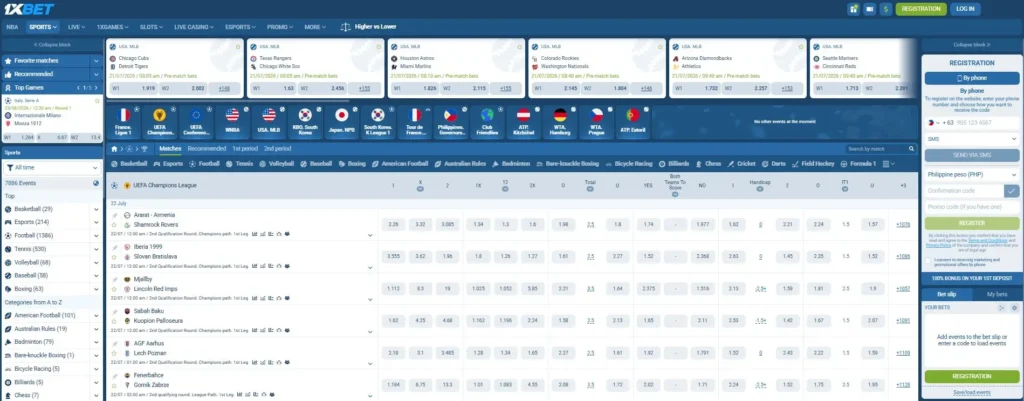Open the Tour de France tile
The width and height of the screenshot is (1024, 401).
pos(415,123)
